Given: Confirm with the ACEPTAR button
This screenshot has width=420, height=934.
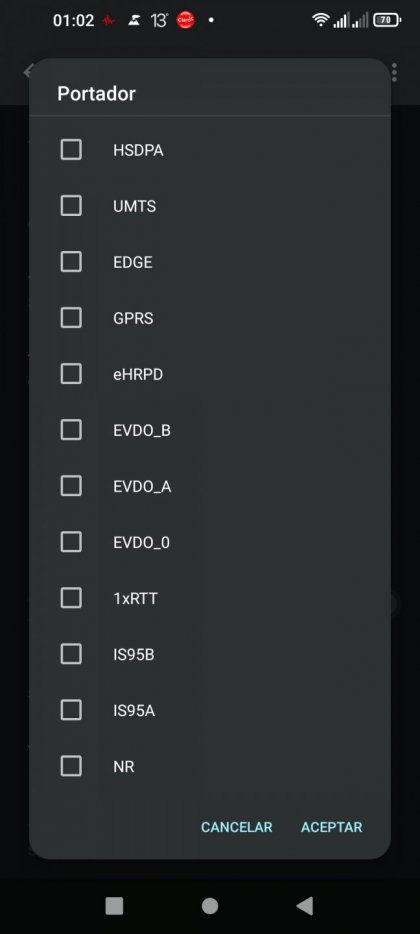Looking at the screenshot, I should pyautogui.click(x=331, y=827).
